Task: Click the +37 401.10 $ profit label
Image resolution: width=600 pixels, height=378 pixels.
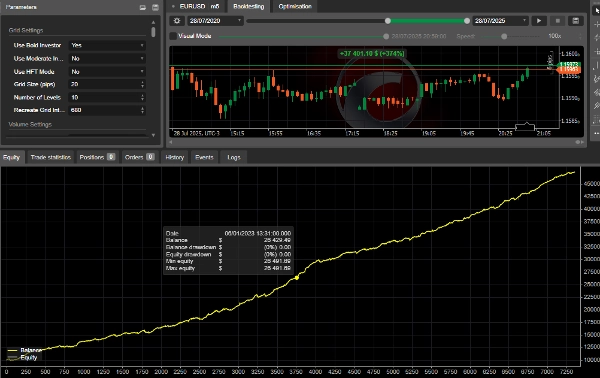Action: pyautogui.click(x=372, y=54)
